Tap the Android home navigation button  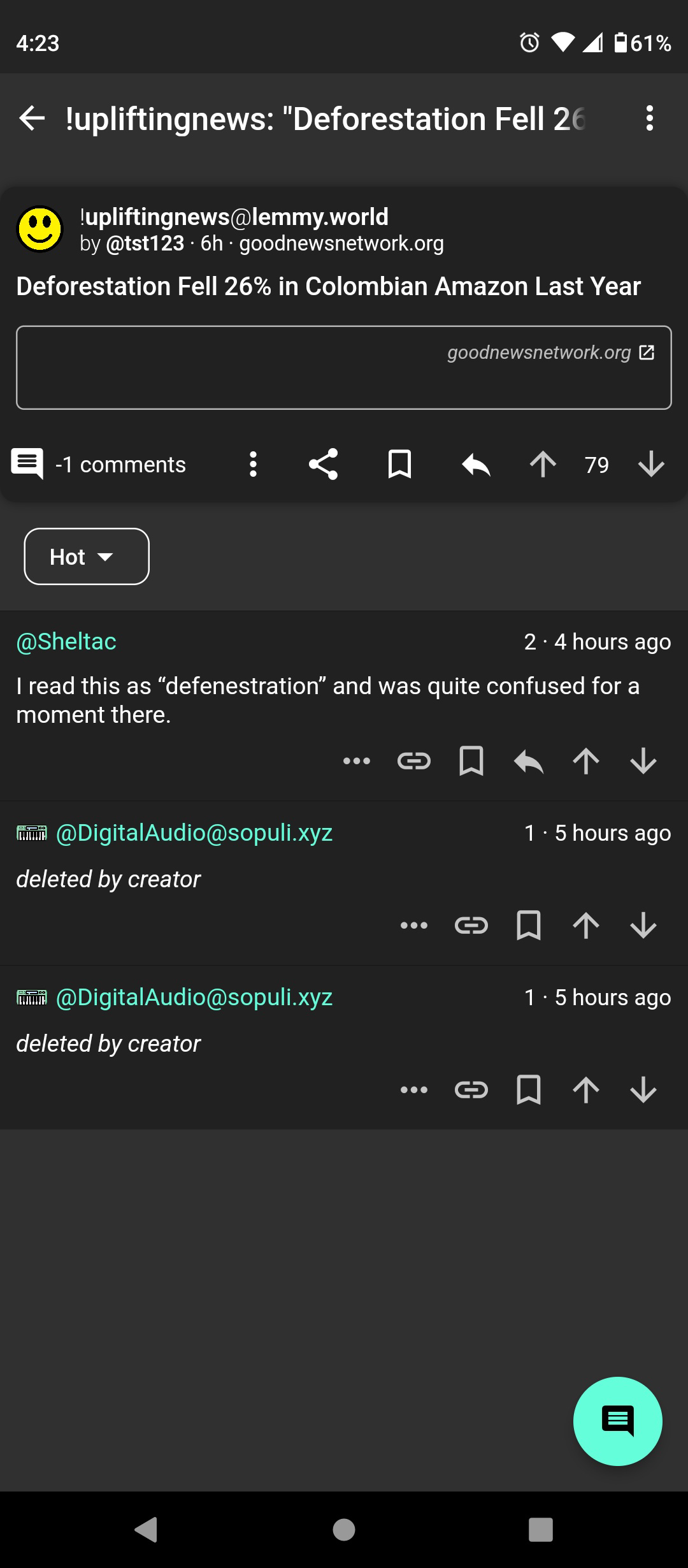344,1530
